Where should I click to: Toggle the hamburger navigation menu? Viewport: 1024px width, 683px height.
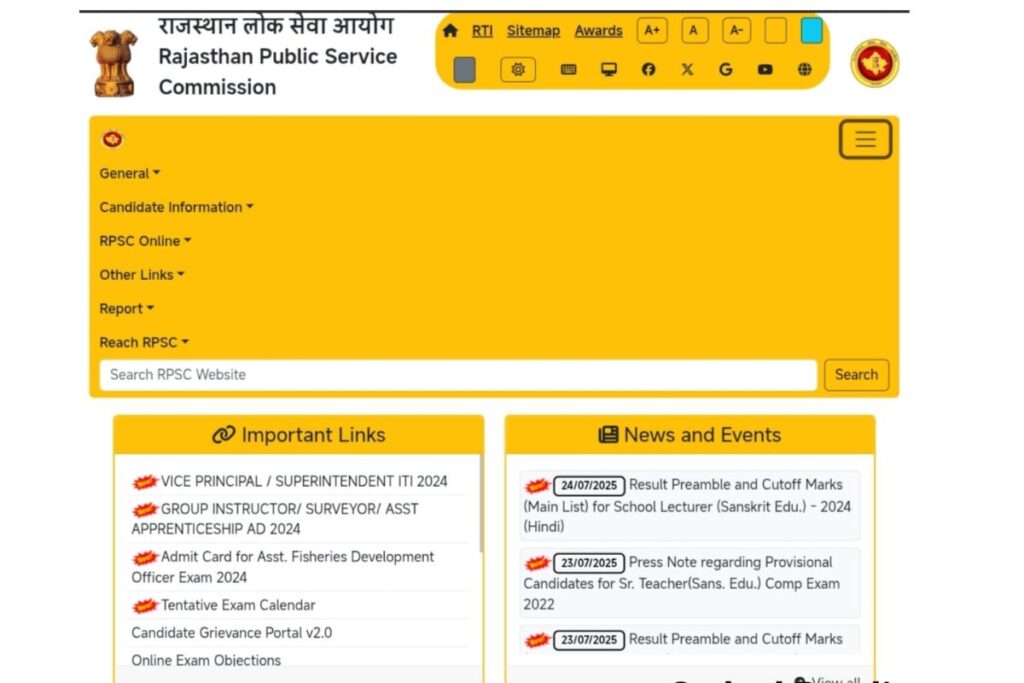point(865,139)
